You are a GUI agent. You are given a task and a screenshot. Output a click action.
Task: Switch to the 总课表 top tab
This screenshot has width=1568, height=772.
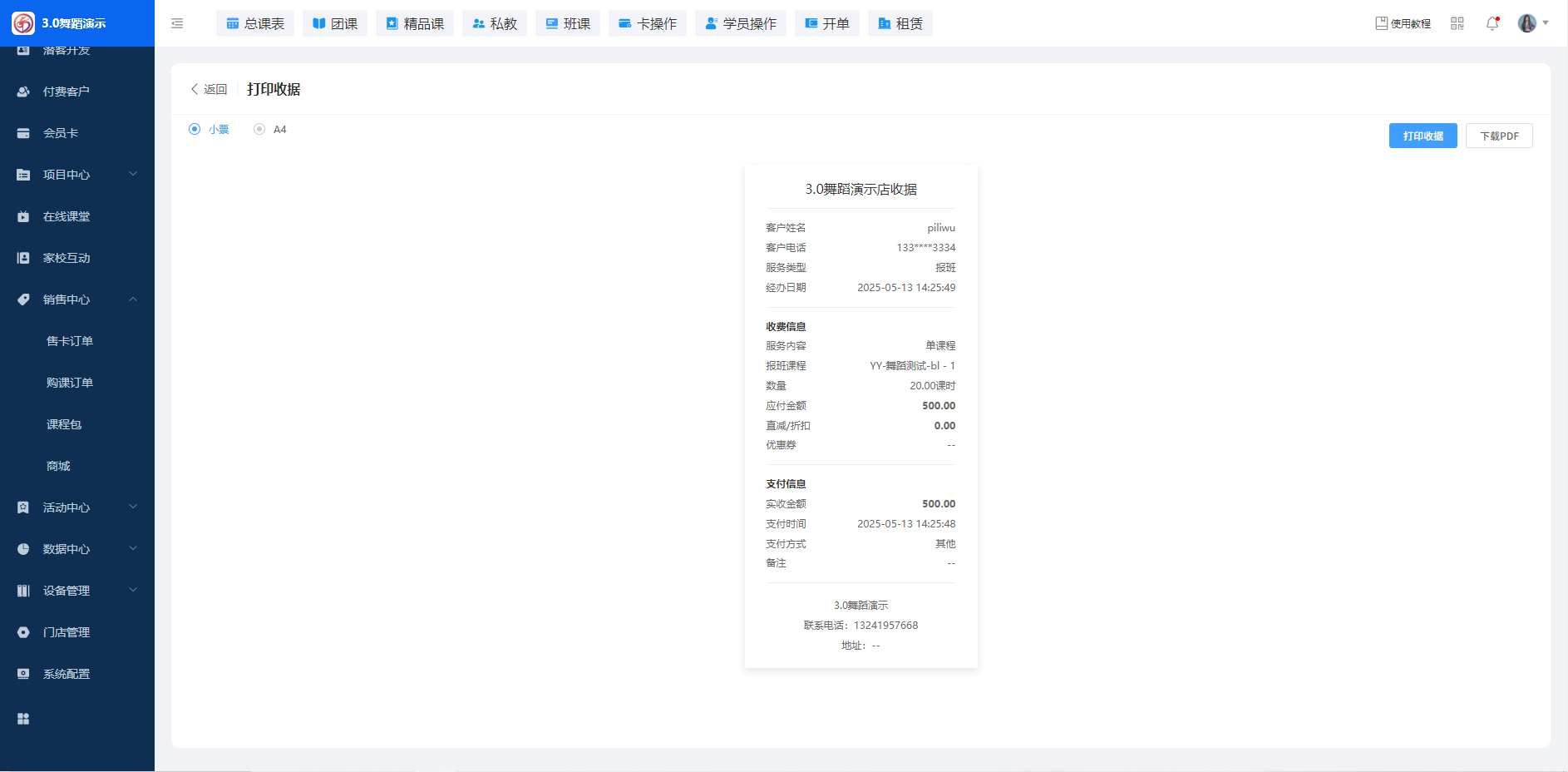tap(255, 23)
